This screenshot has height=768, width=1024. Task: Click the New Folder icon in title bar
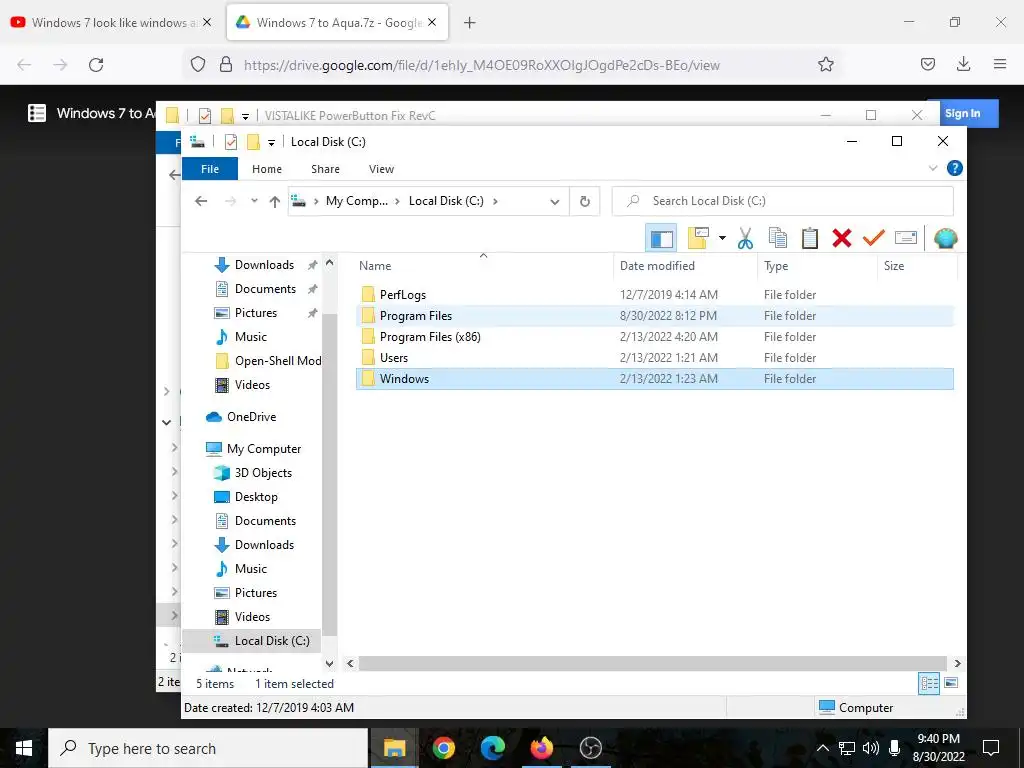pyautogui.click(x=253, y=142)
